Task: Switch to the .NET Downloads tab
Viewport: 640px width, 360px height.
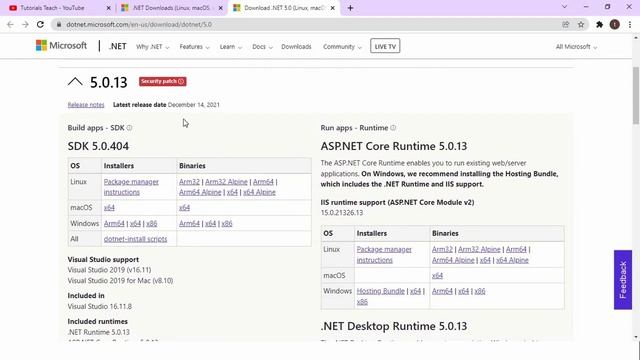Action: pos(171,8)
